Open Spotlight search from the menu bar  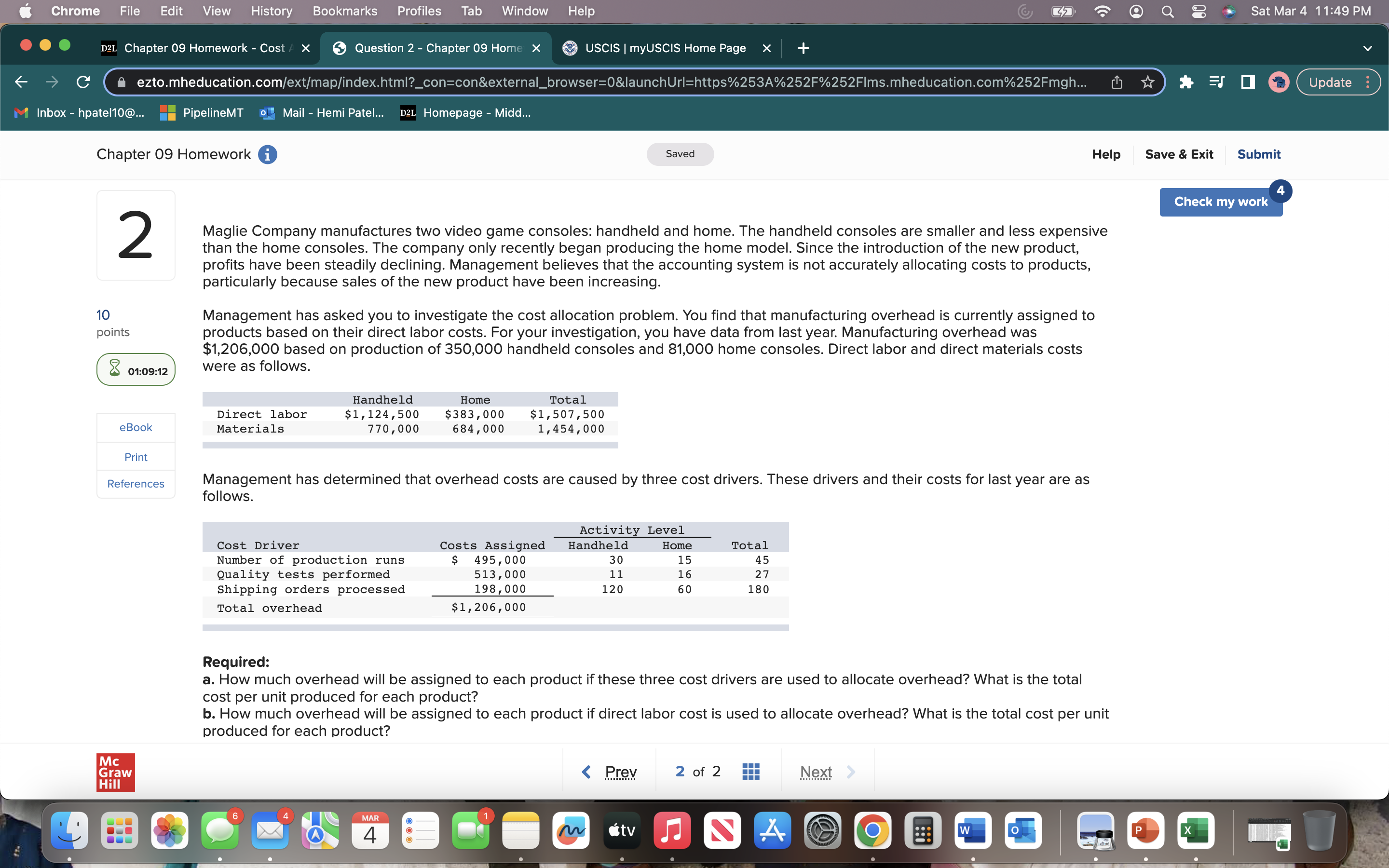(1168, 11)
